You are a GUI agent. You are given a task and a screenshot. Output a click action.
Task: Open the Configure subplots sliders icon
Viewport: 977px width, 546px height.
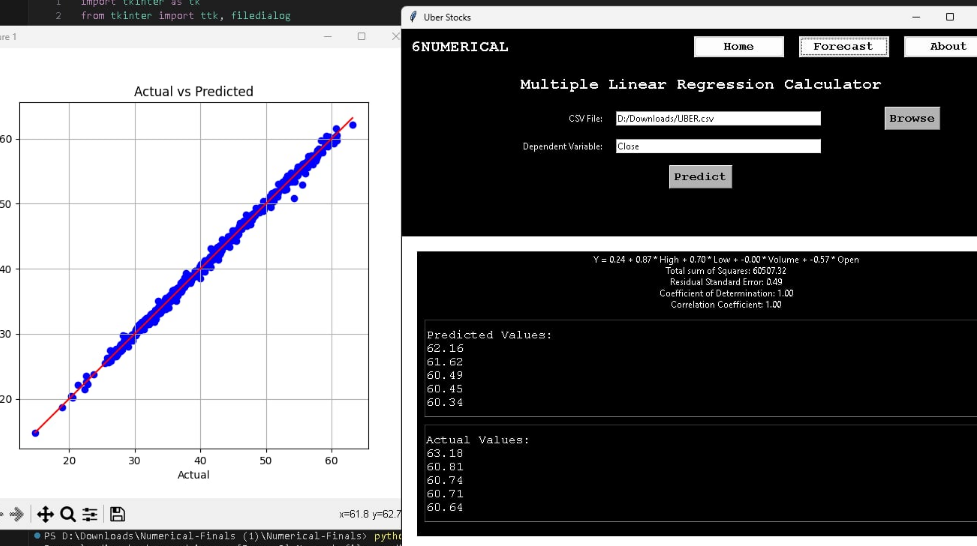click(90, 514)
